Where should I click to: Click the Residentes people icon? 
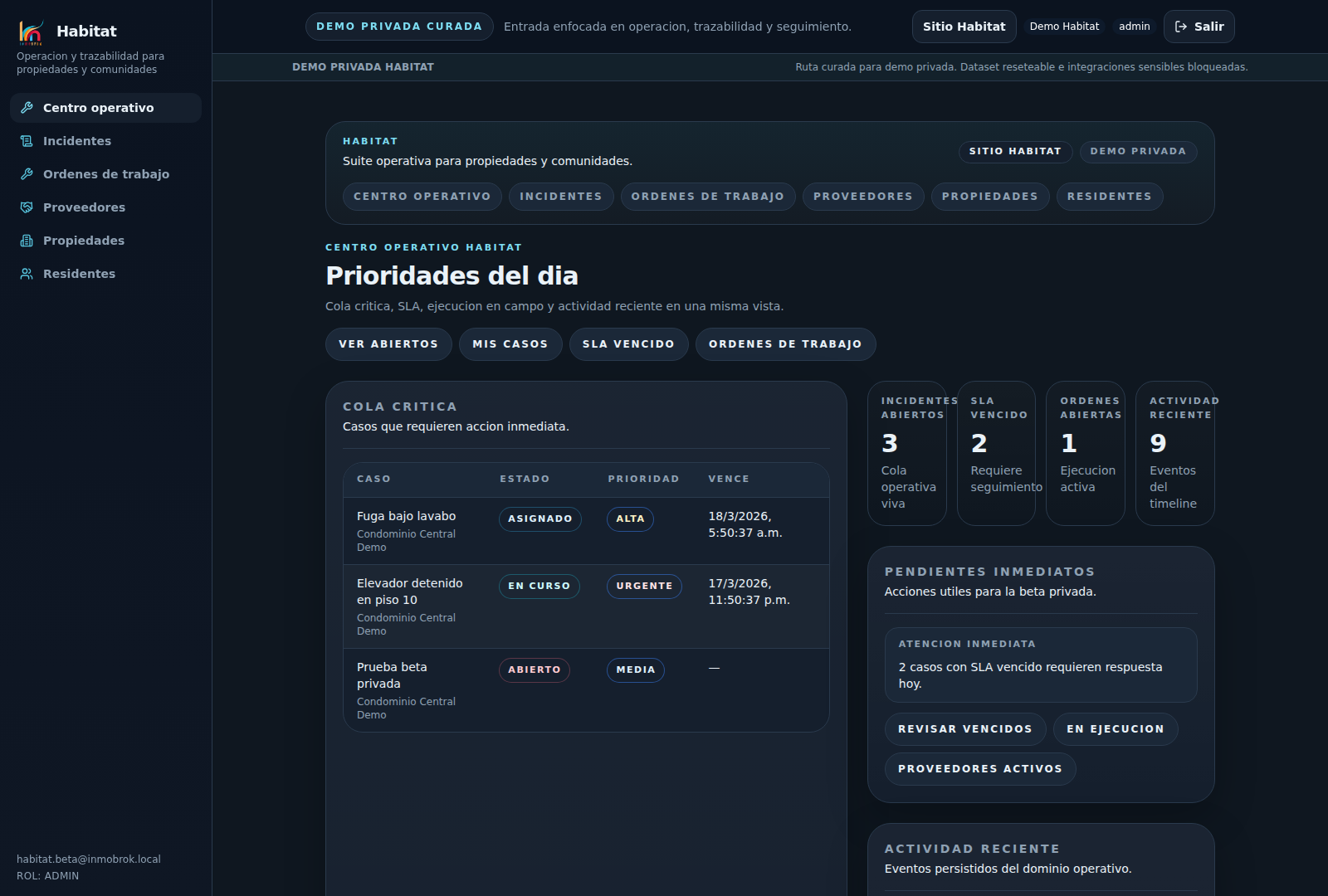(27, 274)
